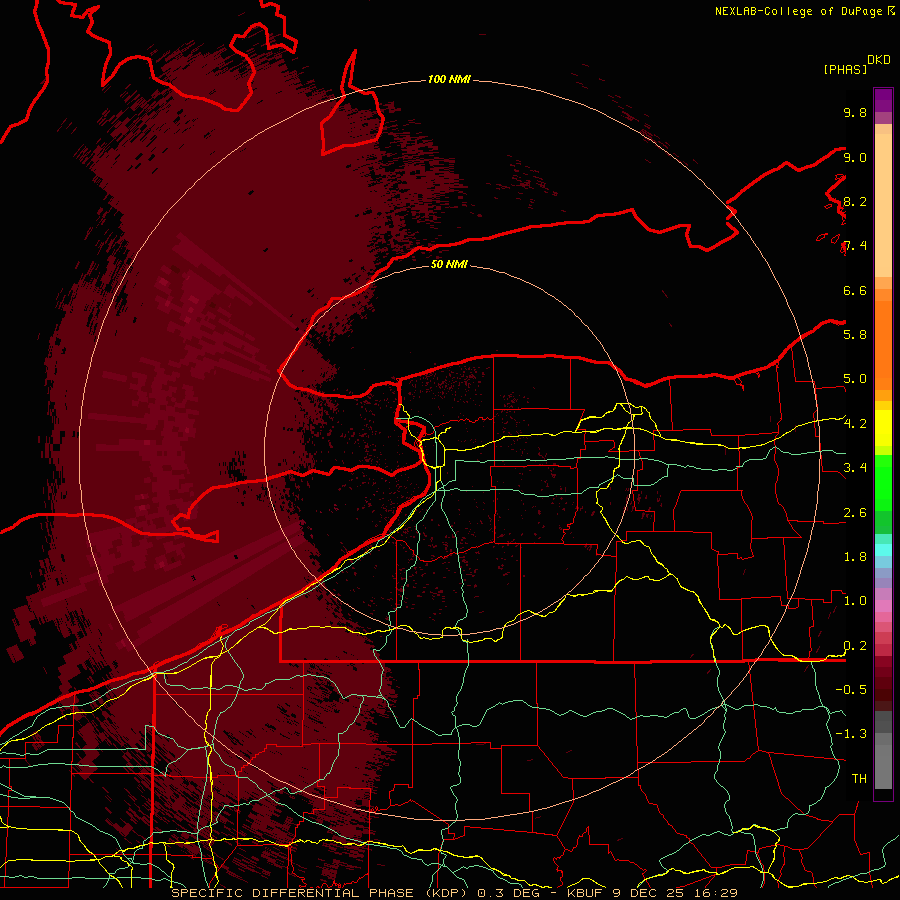Pick the purple top color bar segment

(883, 100)
